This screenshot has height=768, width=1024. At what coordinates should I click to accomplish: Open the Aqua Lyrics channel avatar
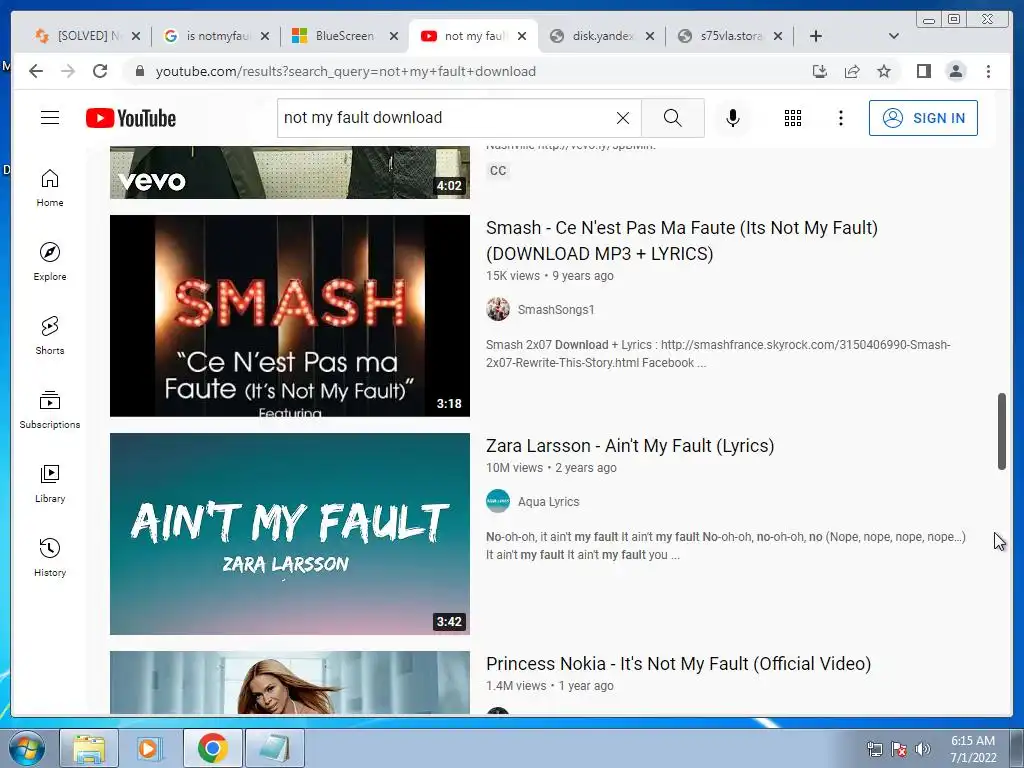click(x=498, y=501)
